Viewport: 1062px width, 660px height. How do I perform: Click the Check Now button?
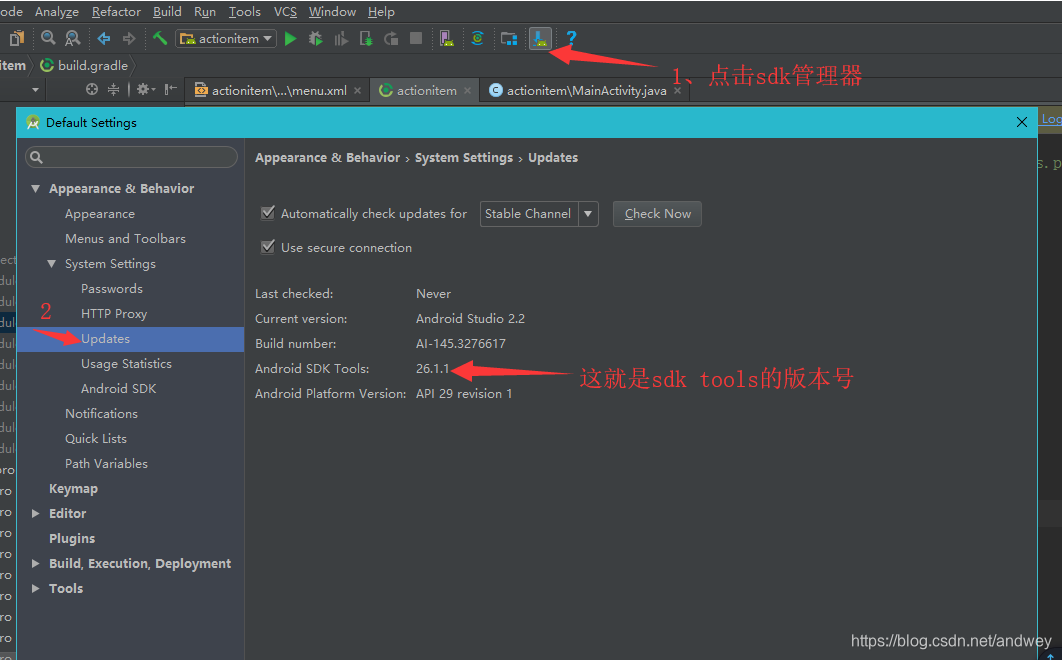(x=657, y=214)
